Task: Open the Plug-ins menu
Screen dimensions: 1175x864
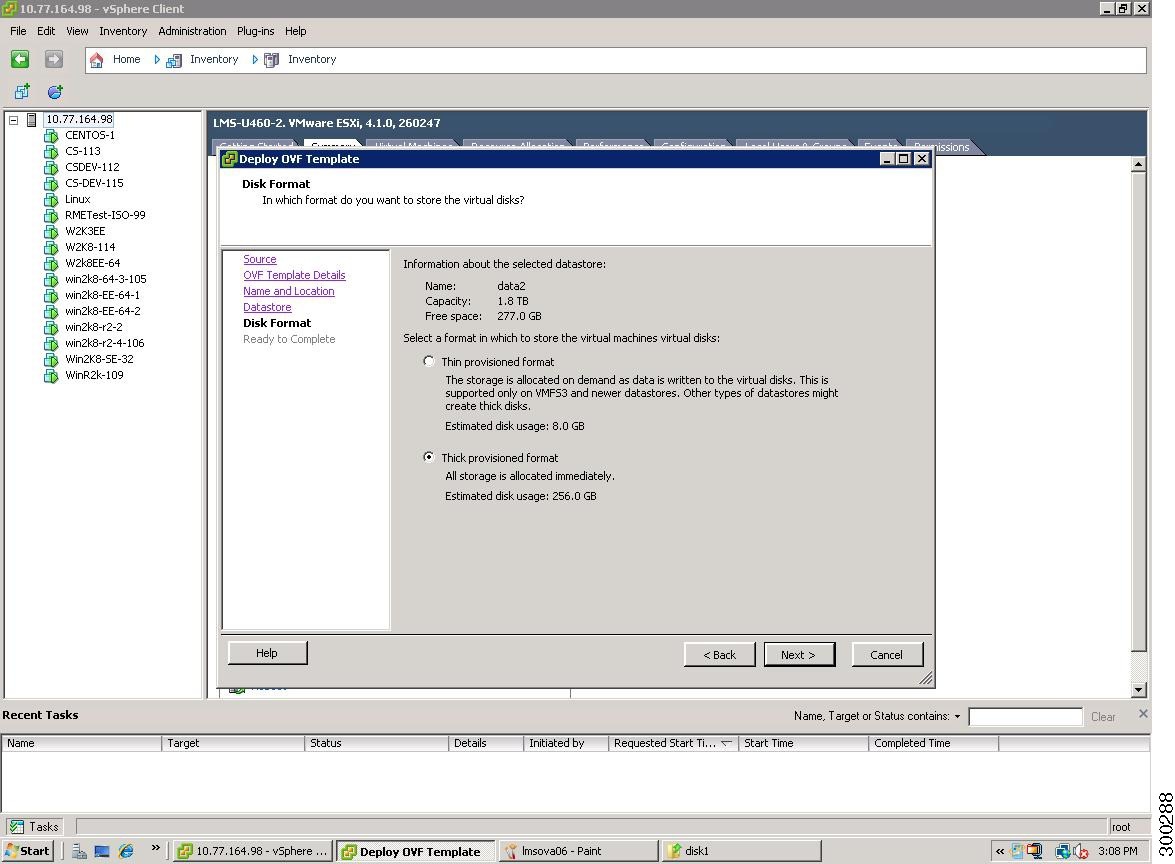Action: (256, 31)
